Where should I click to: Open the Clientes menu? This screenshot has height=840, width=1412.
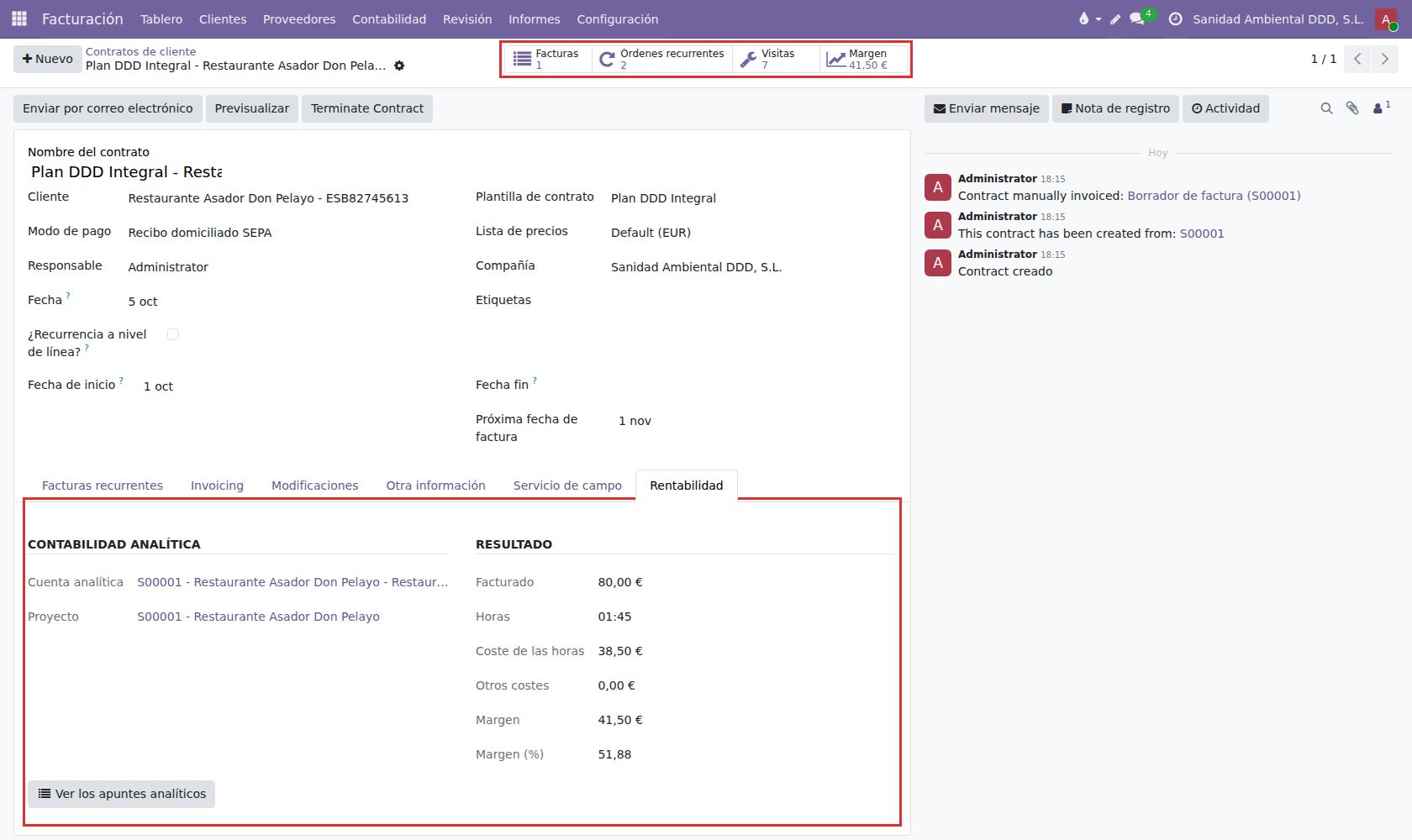click(x=223, y=18)
